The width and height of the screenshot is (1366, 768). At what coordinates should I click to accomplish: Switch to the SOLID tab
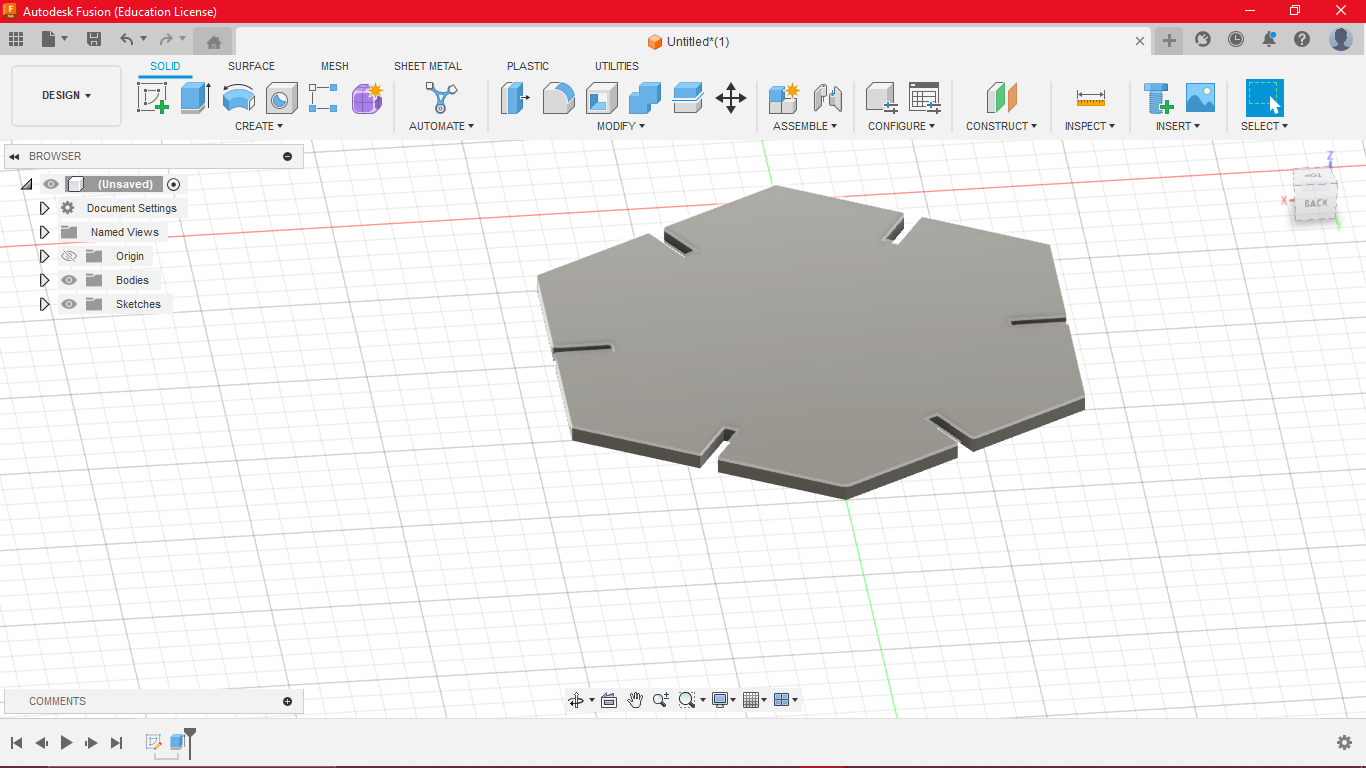click(x=165, y=66)
